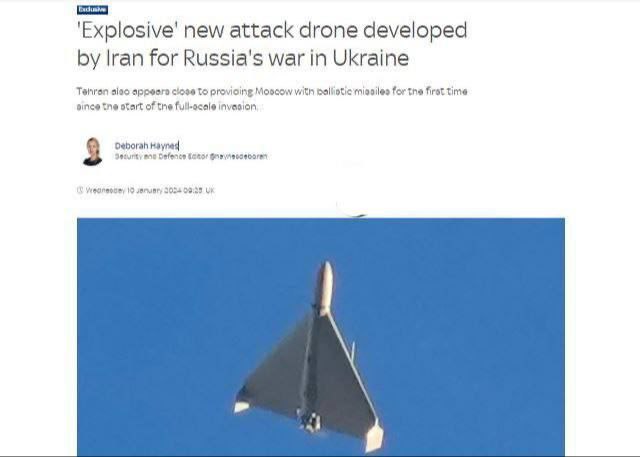This screenshot has width=640, height=457.
Task: Click the drone's right white wingtip fin
Action: 374,437
